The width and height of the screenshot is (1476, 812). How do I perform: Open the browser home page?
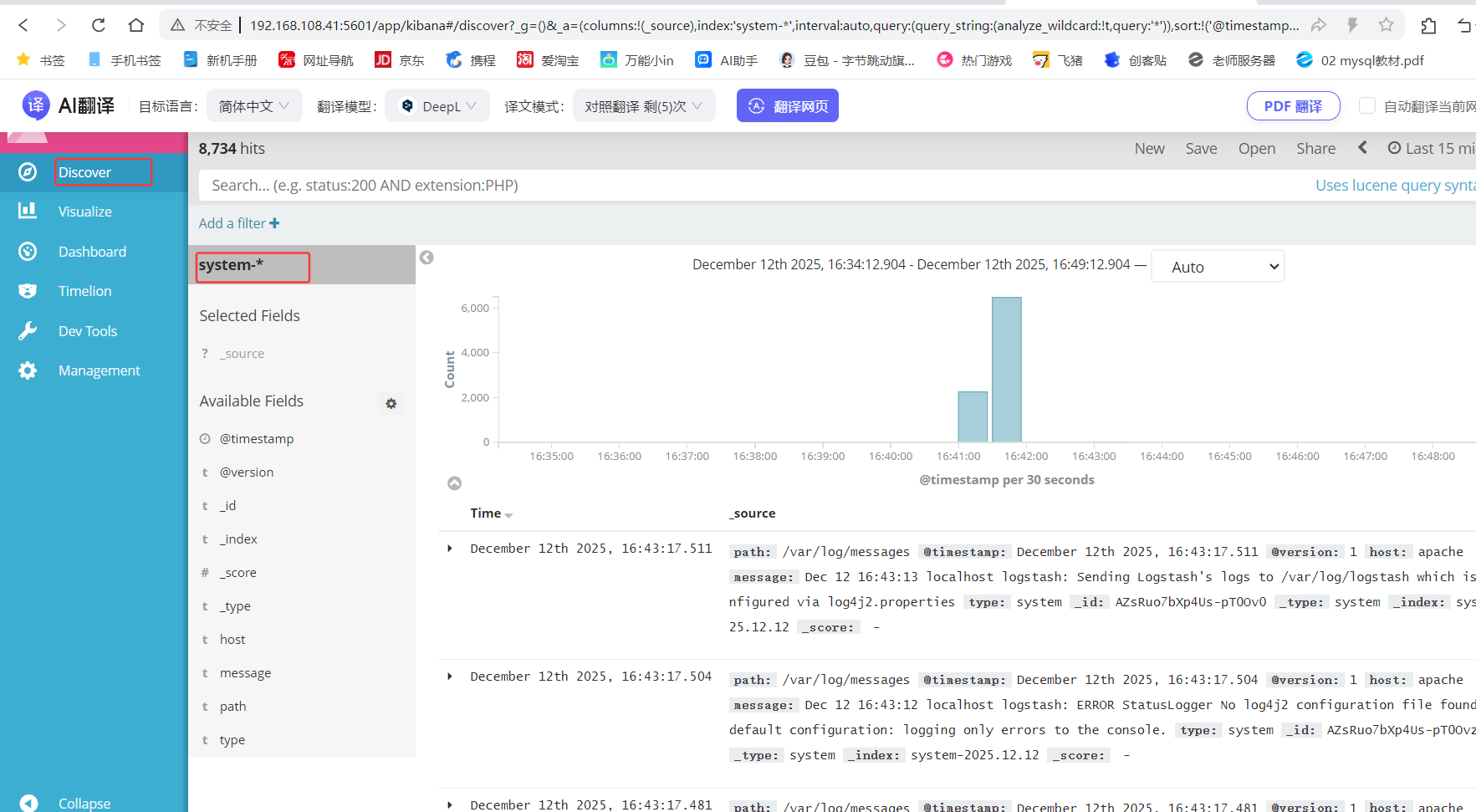coord(136,25)
